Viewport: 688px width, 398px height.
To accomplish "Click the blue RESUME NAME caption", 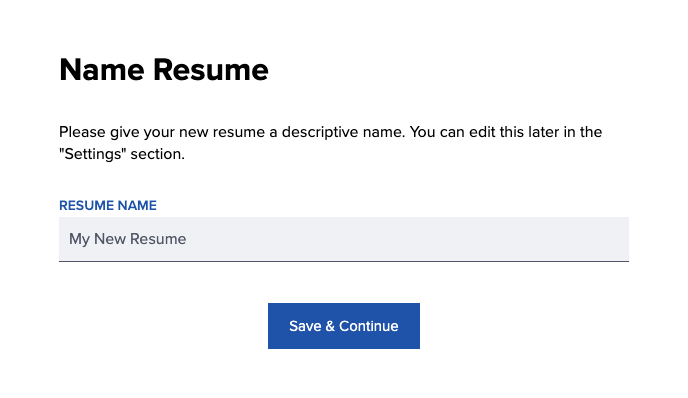I will point(108,205).
